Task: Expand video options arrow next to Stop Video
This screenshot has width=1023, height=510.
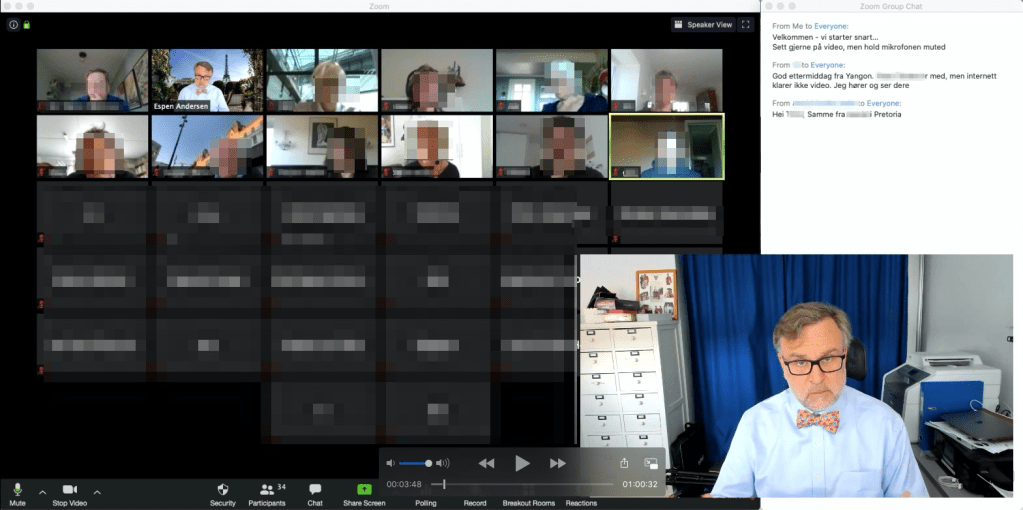Action: pos(97,491)
